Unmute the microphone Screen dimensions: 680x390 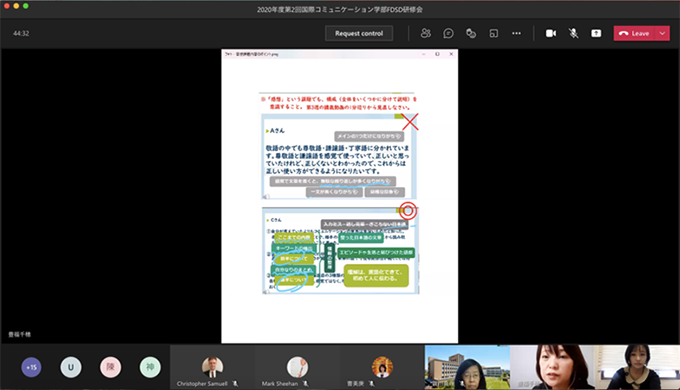(573, 33)
